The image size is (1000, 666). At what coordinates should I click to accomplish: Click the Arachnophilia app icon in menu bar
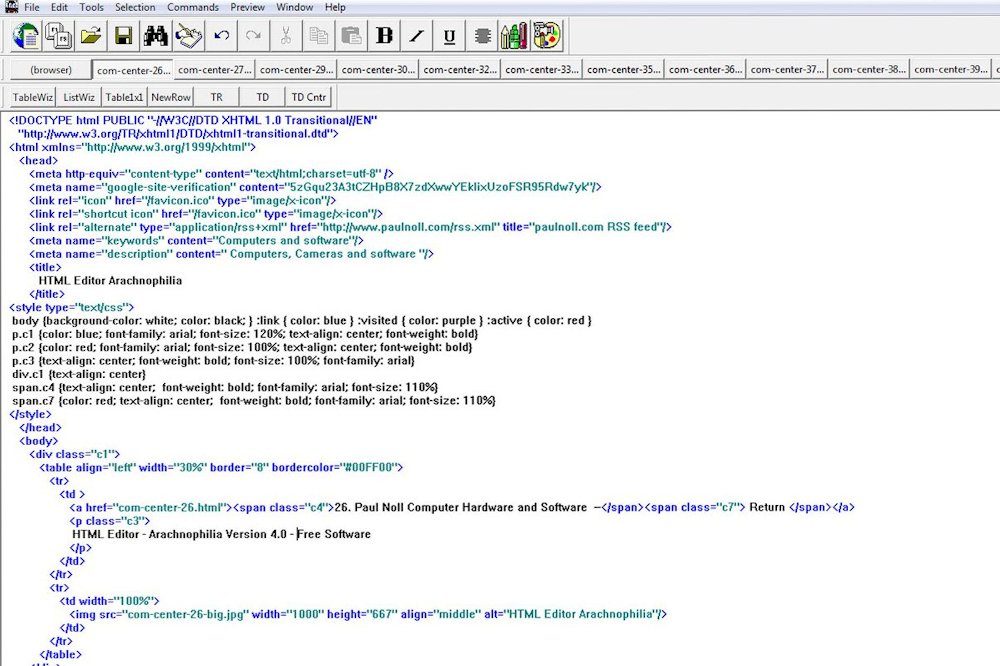pos(11,6)
